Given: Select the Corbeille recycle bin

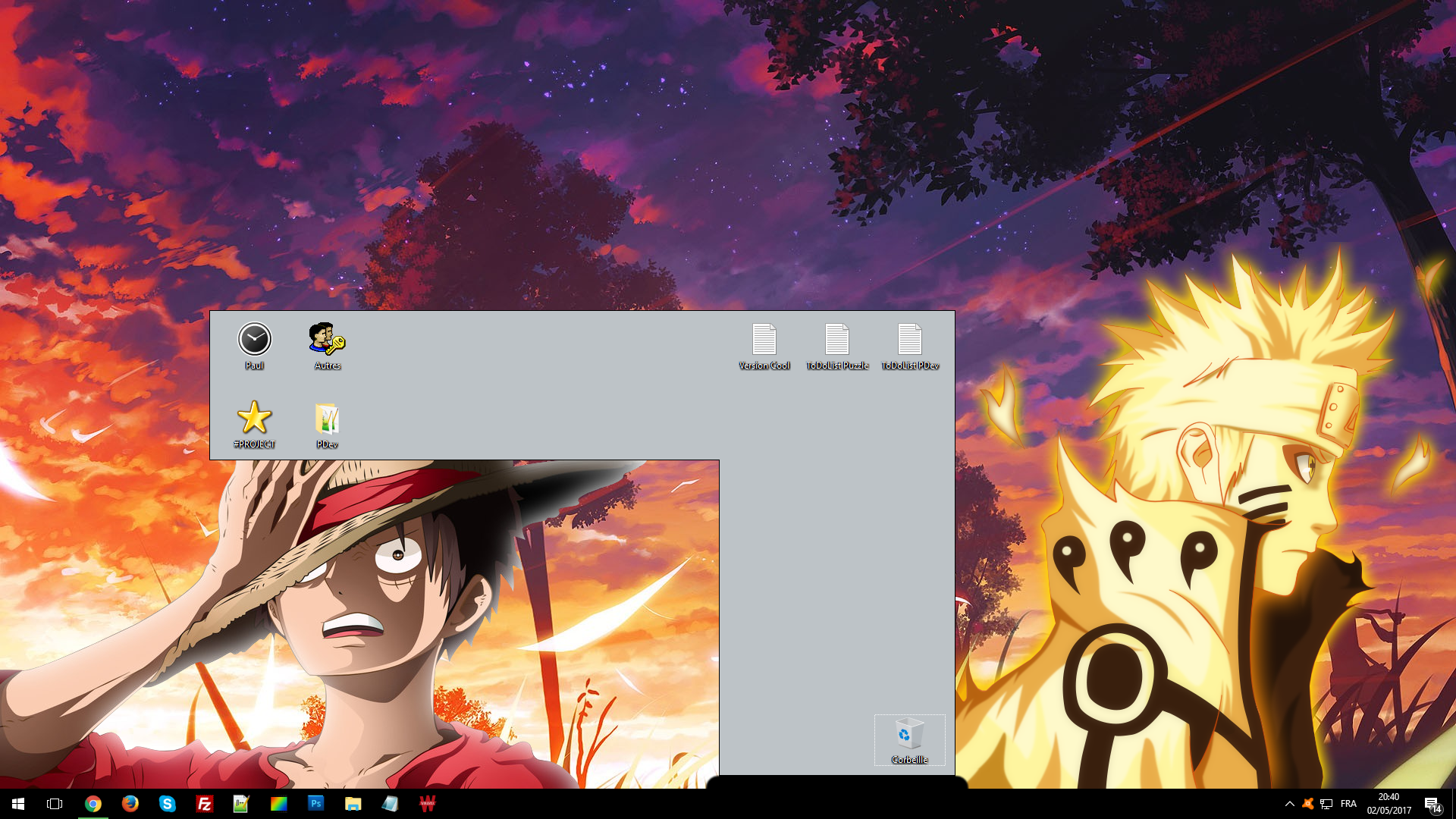Looking at the screenshot, I should coord(909,740).
